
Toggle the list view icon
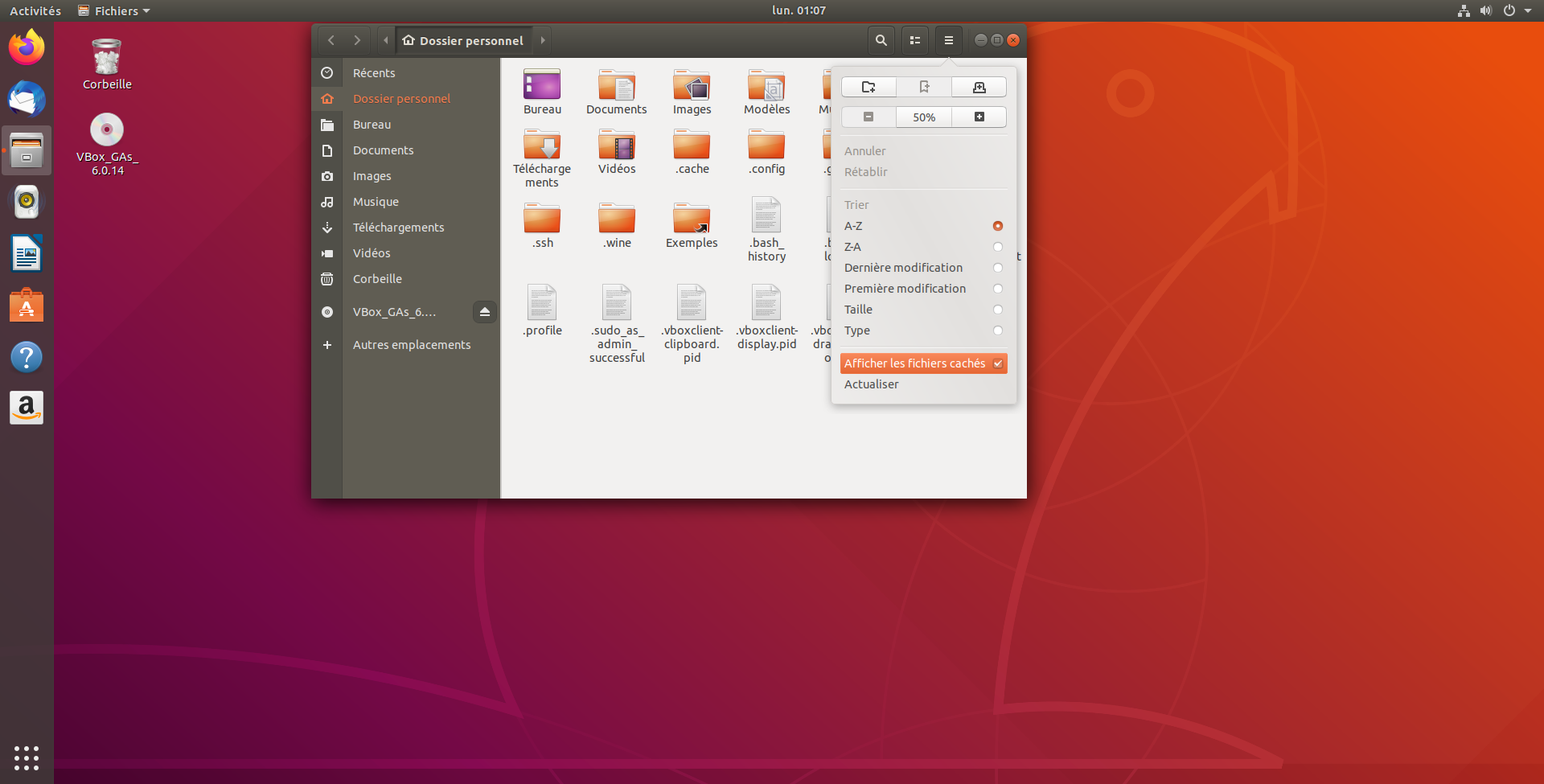pyautogui.click(x=915, y=40)
